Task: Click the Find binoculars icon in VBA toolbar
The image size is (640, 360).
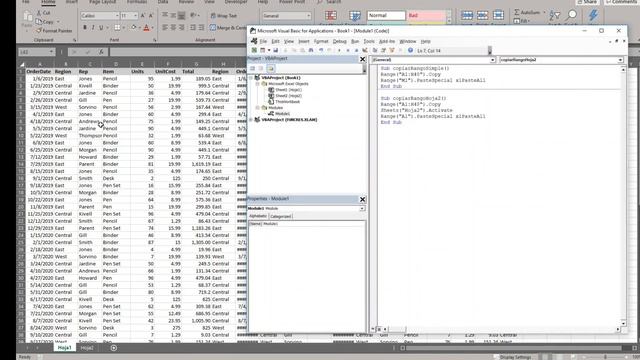Action: tap(311, 50)
